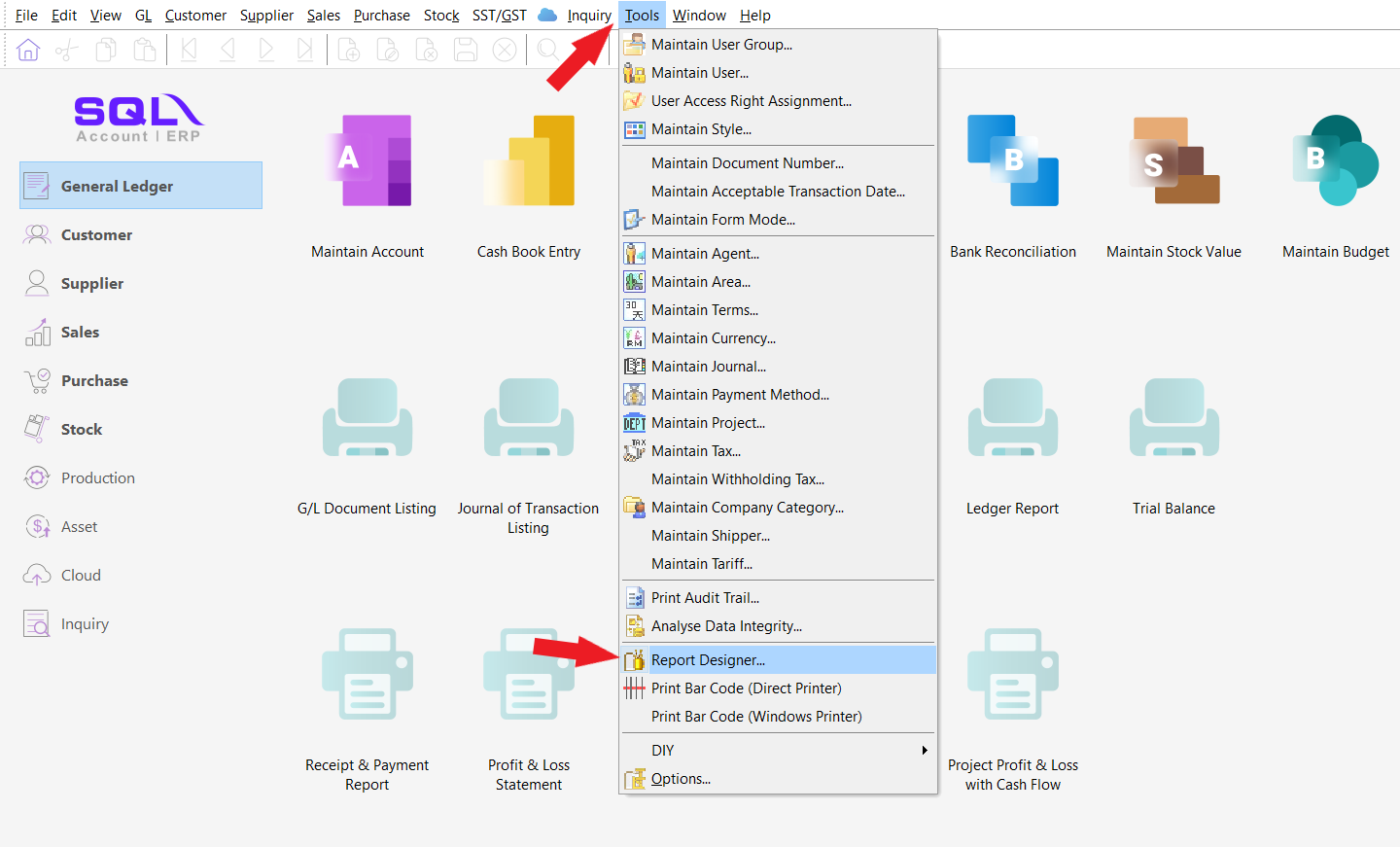Choose Maintain Currency menu entry

(x=713, y=338)
